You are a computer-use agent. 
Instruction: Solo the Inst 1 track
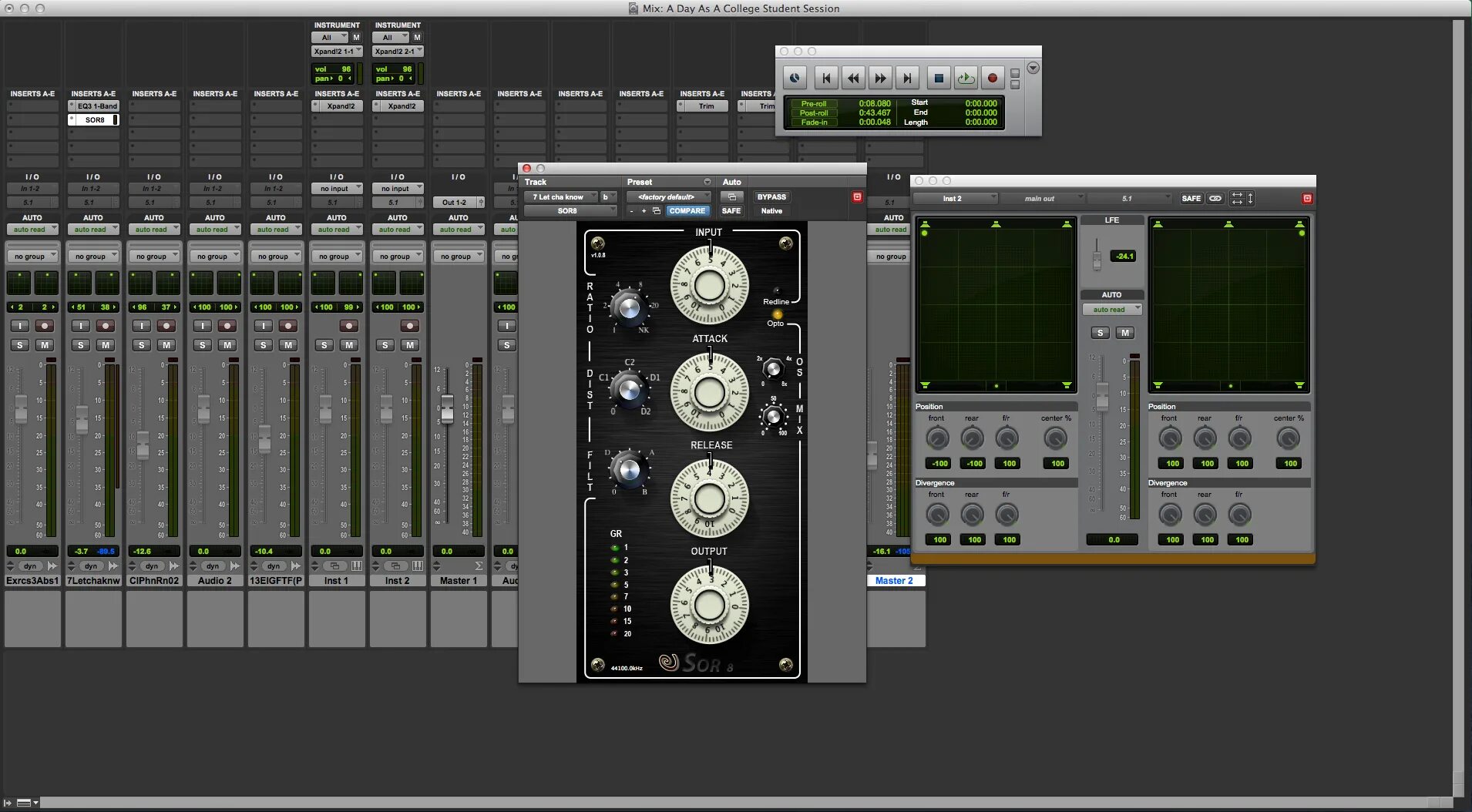pos(324,345)
